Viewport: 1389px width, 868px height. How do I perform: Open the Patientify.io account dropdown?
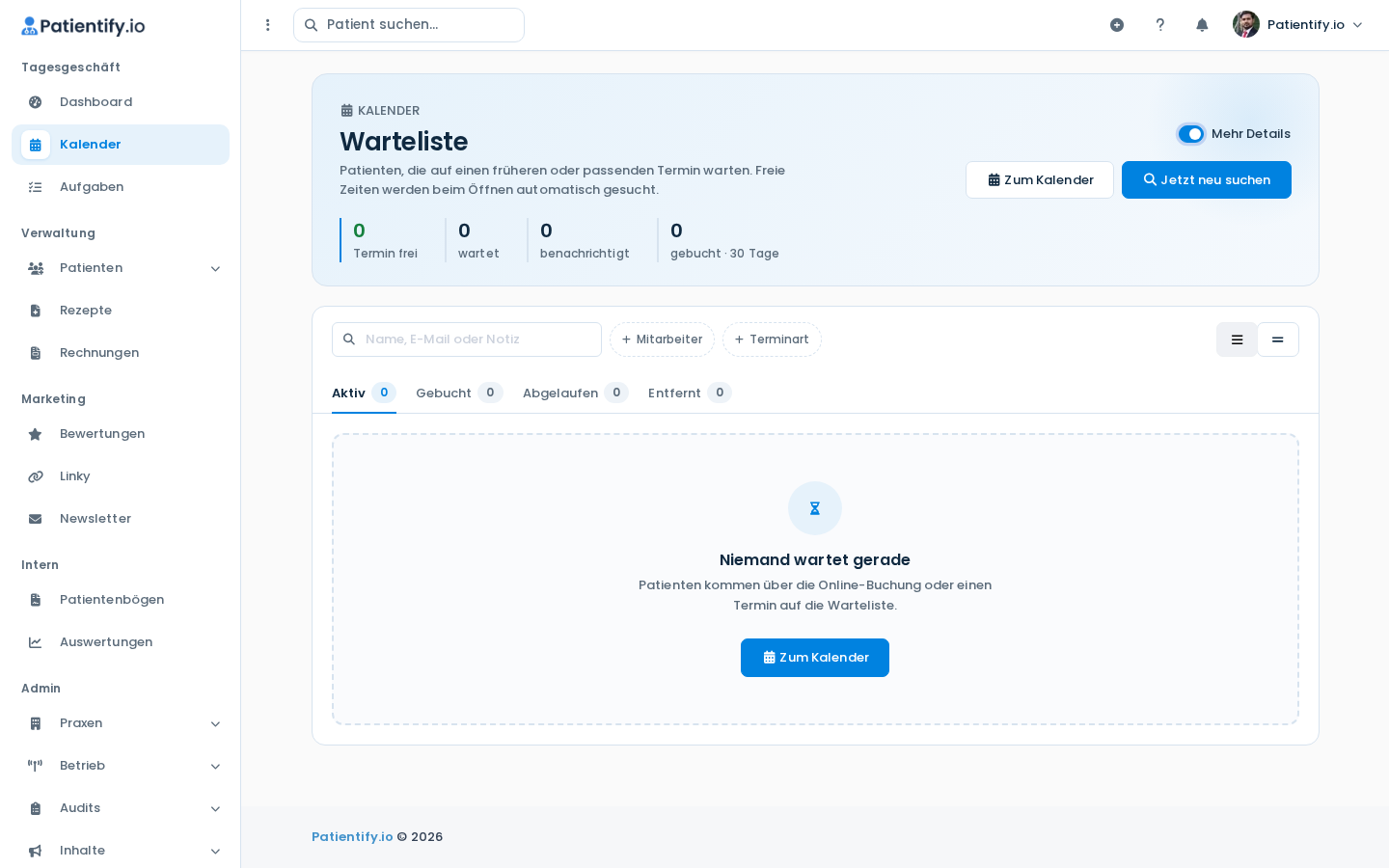pyautogui.click(x=1298, y=25)
